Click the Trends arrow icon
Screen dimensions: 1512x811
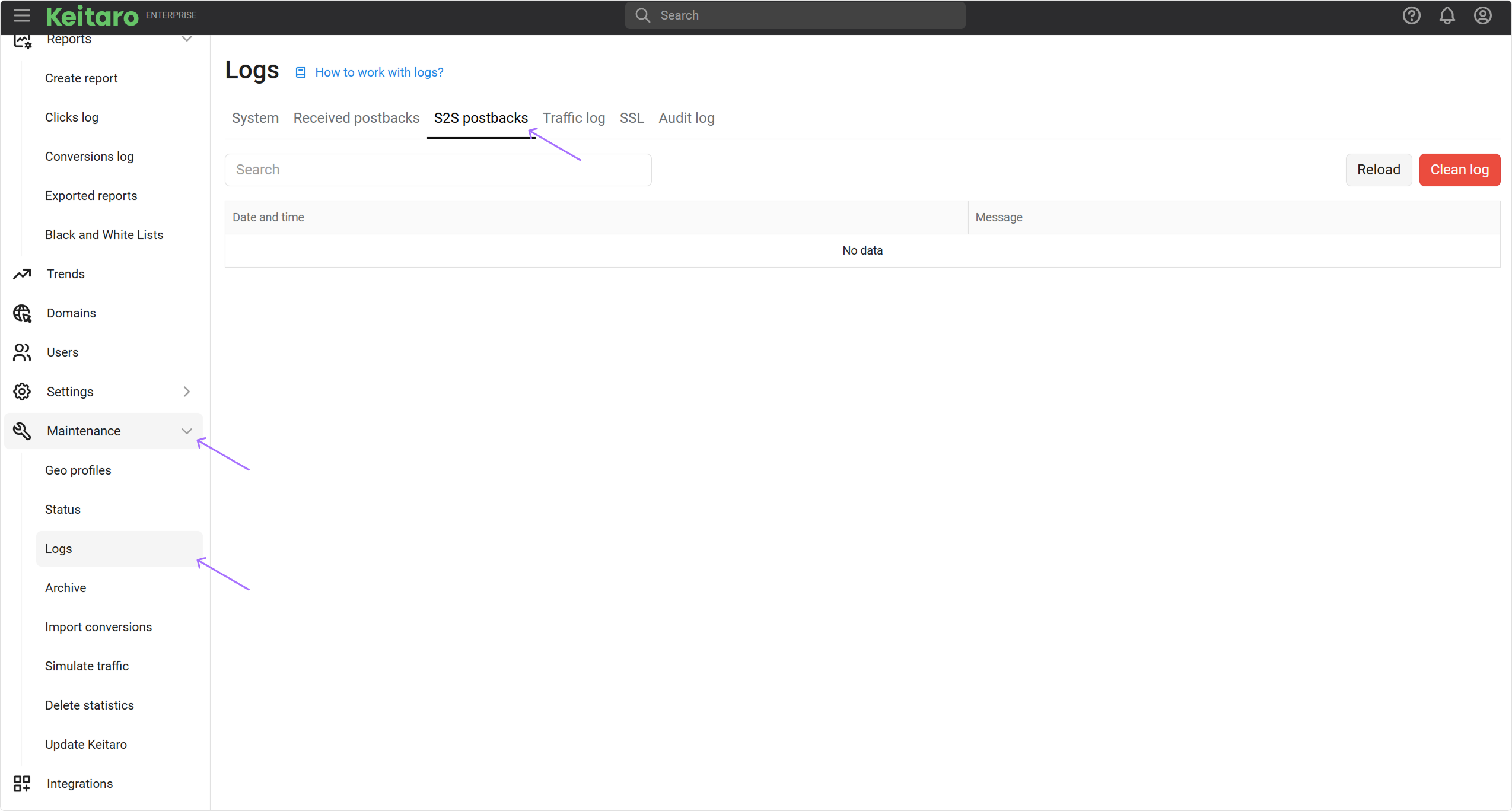click(x=22, y=274)
